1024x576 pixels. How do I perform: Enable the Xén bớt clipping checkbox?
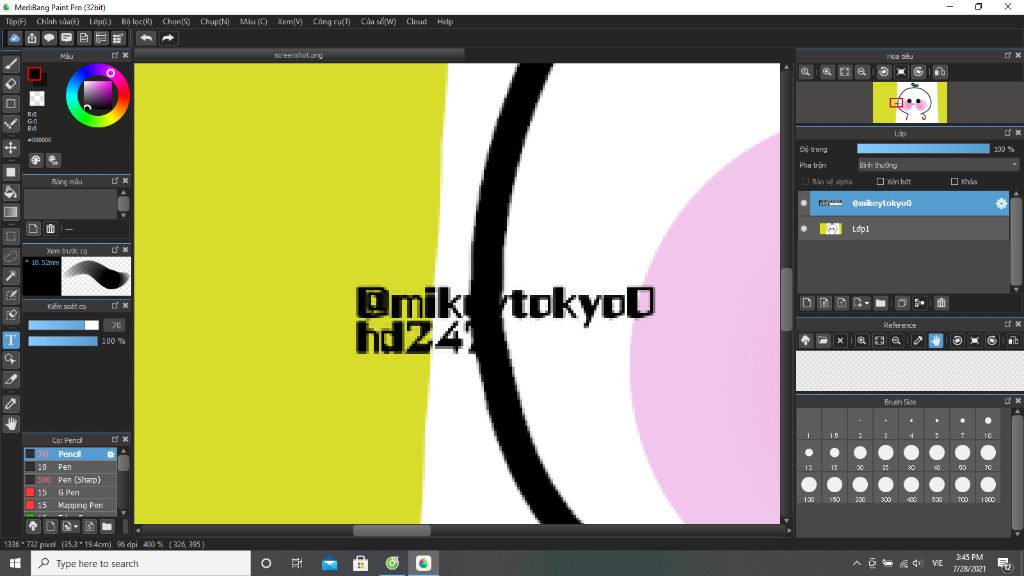pyautogui.click(x=880, y=182)
